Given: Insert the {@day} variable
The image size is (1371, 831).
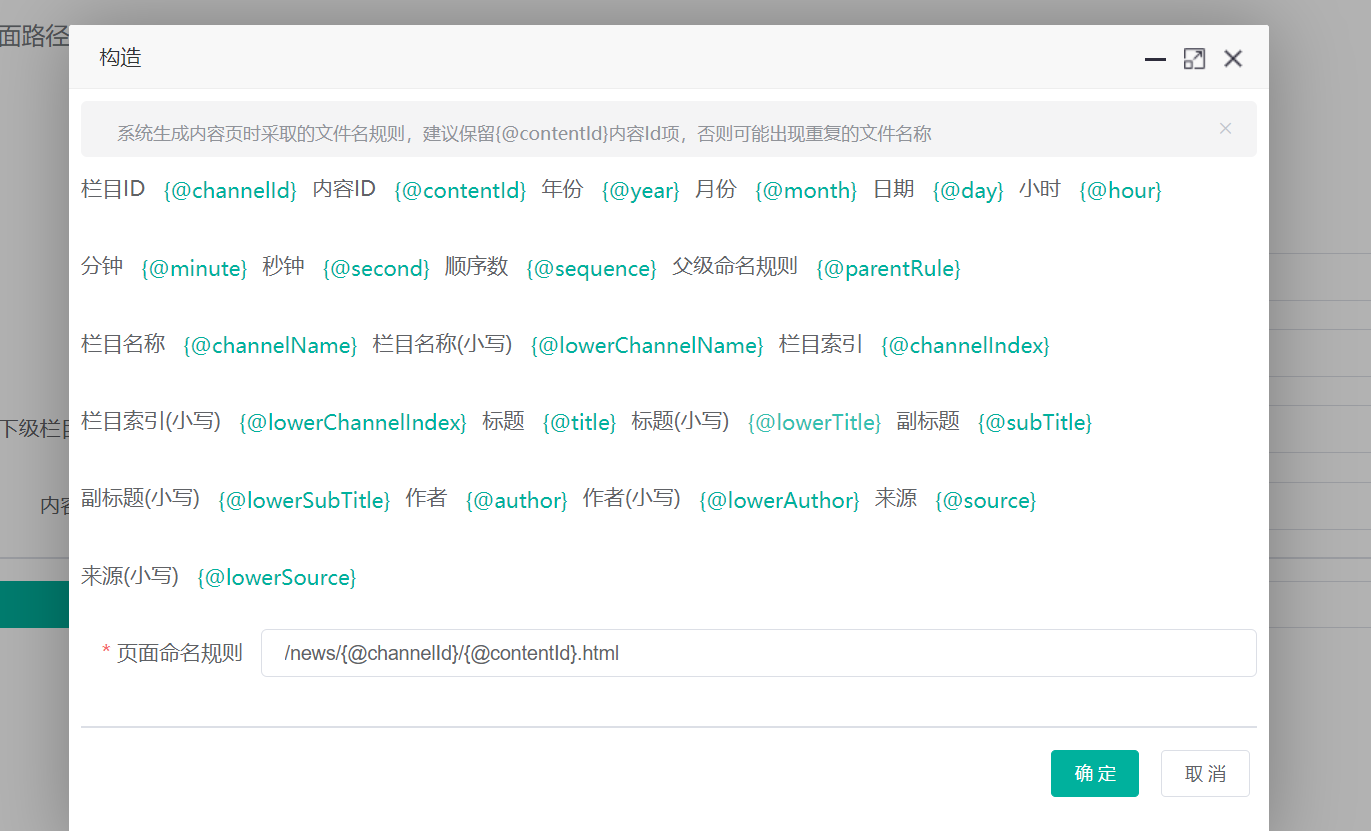Looking at the screenshot, I should tap(967, 191).
